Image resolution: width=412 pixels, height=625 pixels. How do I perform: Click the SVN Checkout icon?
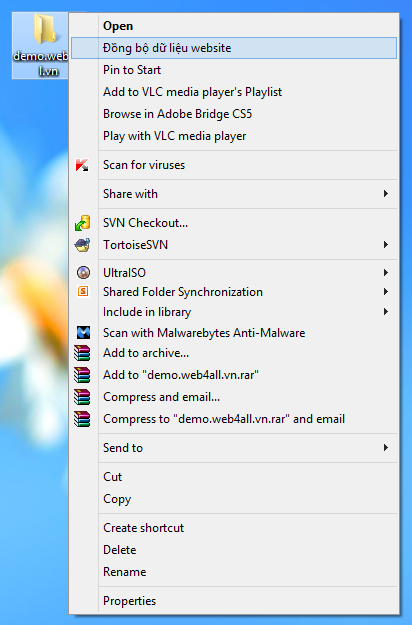(x=82, y=223)
